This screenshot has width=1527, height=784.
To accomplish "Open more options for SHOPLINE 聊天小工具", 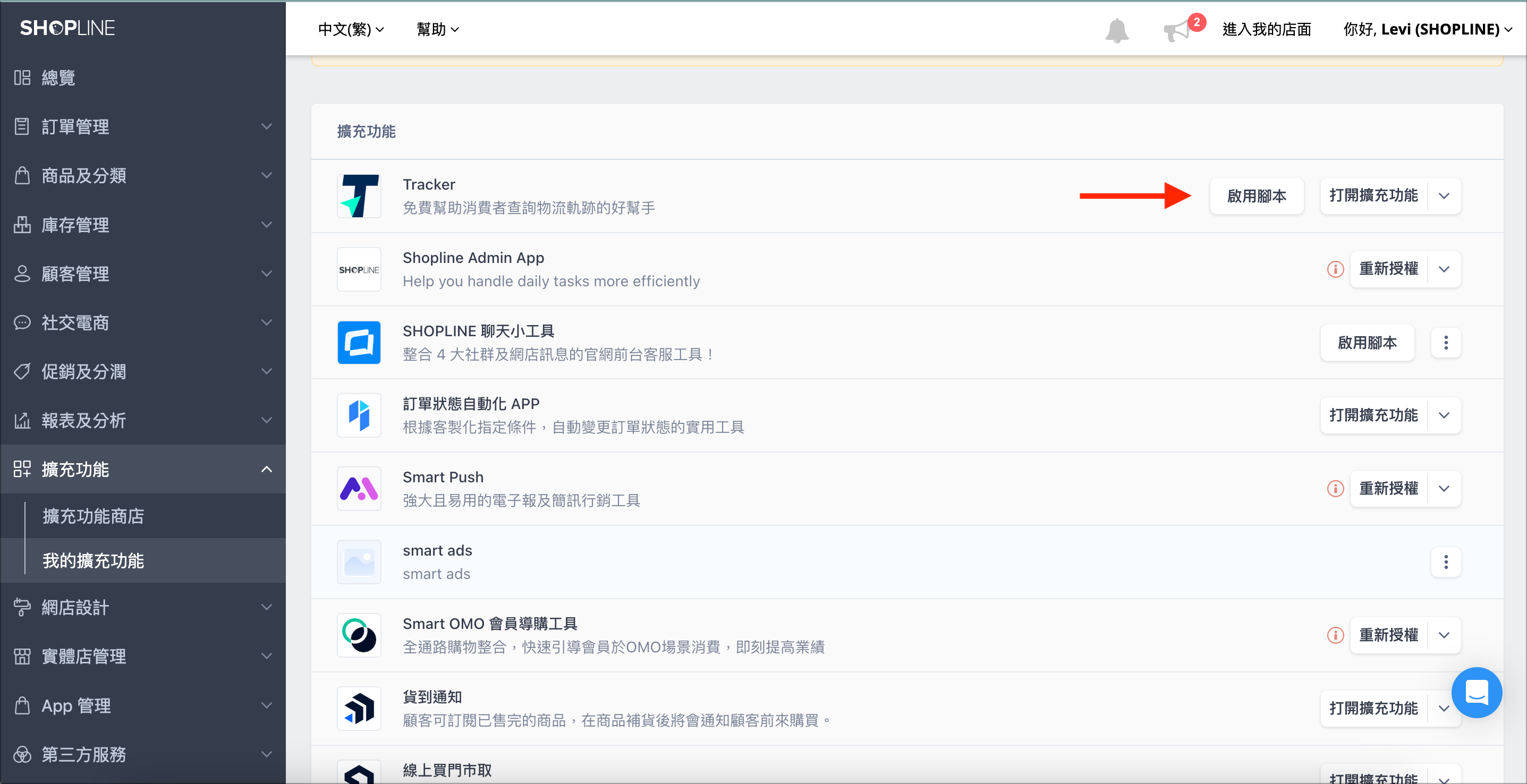I will click(1446, 343).
